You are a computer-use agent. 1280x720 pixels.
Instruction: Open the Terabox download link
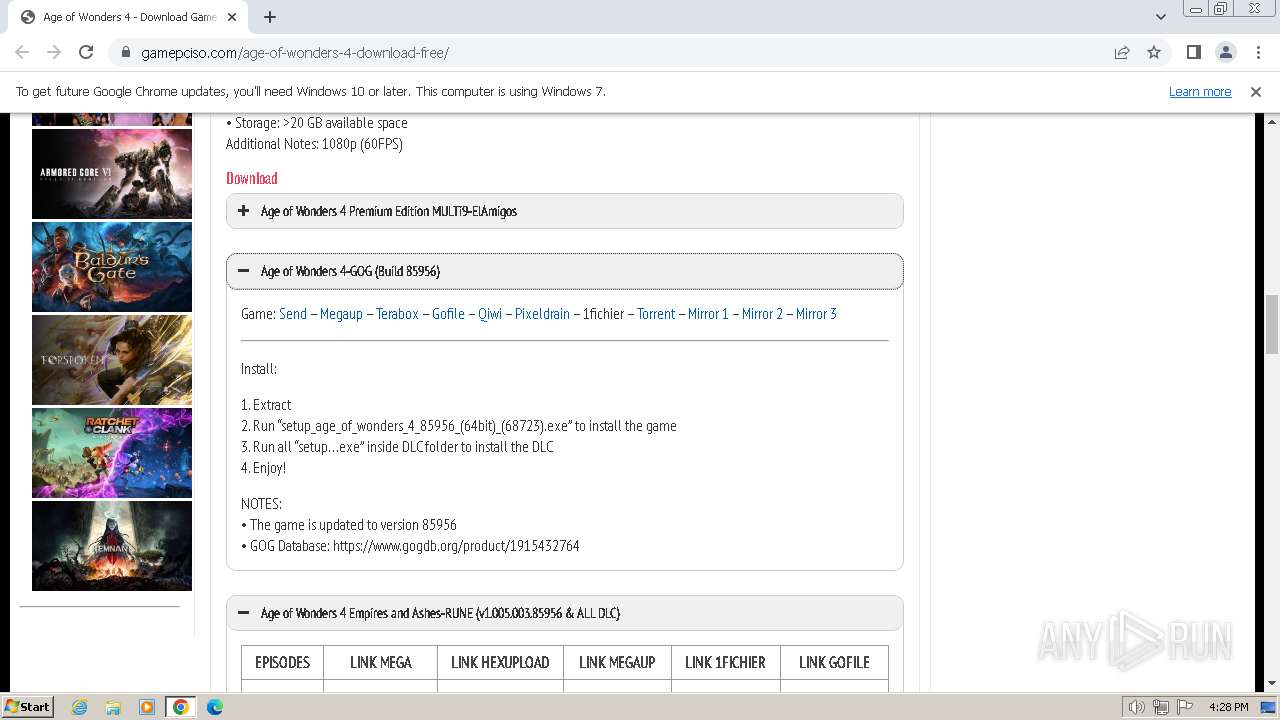pos(397,314)
